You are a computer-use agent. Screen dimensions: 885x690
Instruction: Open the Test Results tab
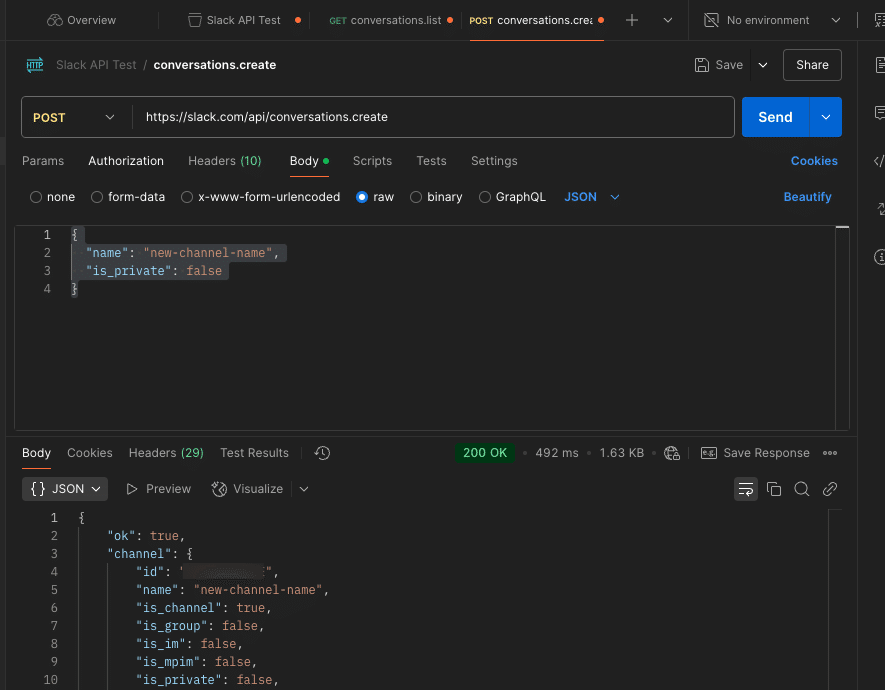point(254,453)
